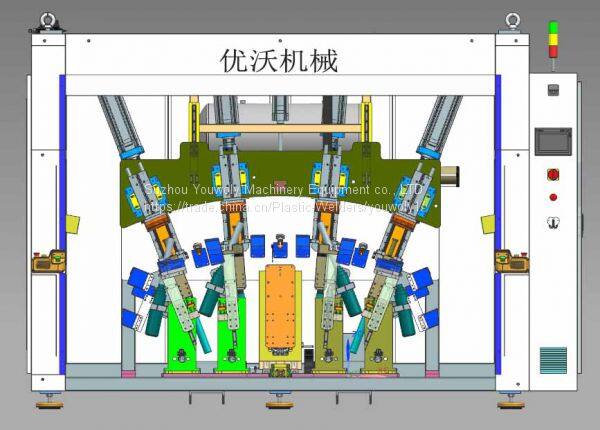Open the tradechina.cn watermark URL
The height and width of the screenshot is (430, 600).
[x=283, y=205]
